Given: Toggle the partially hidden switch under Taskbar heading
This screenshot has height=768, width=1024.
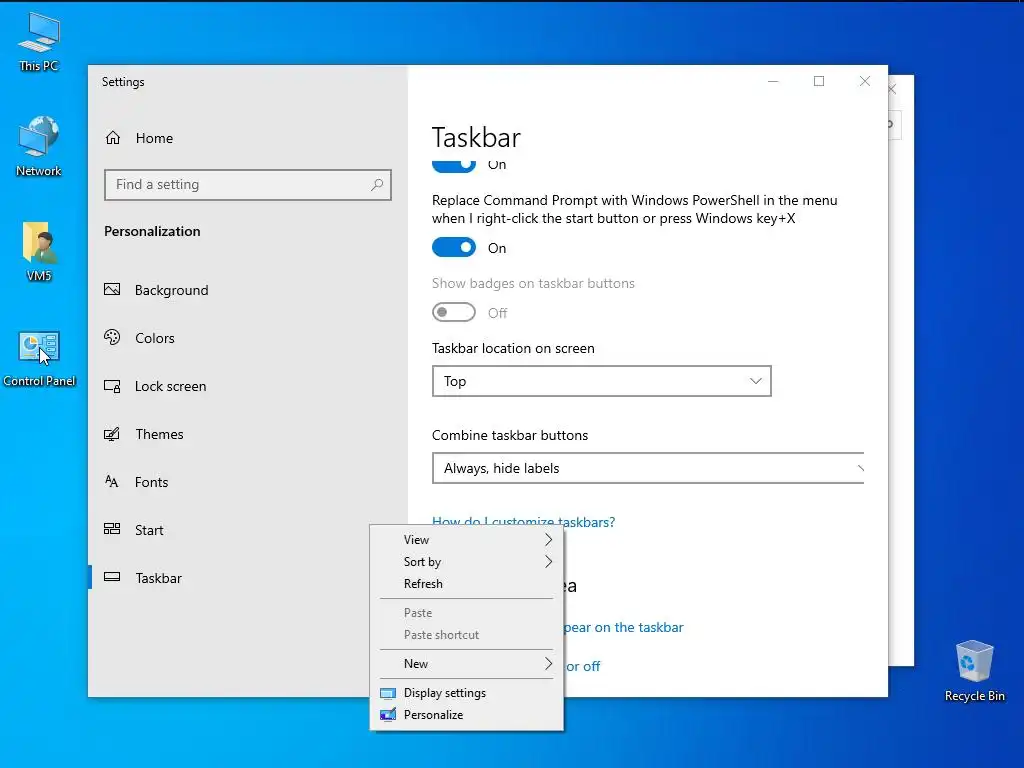Looking at the screenshot, I should [x=454, y=166].
